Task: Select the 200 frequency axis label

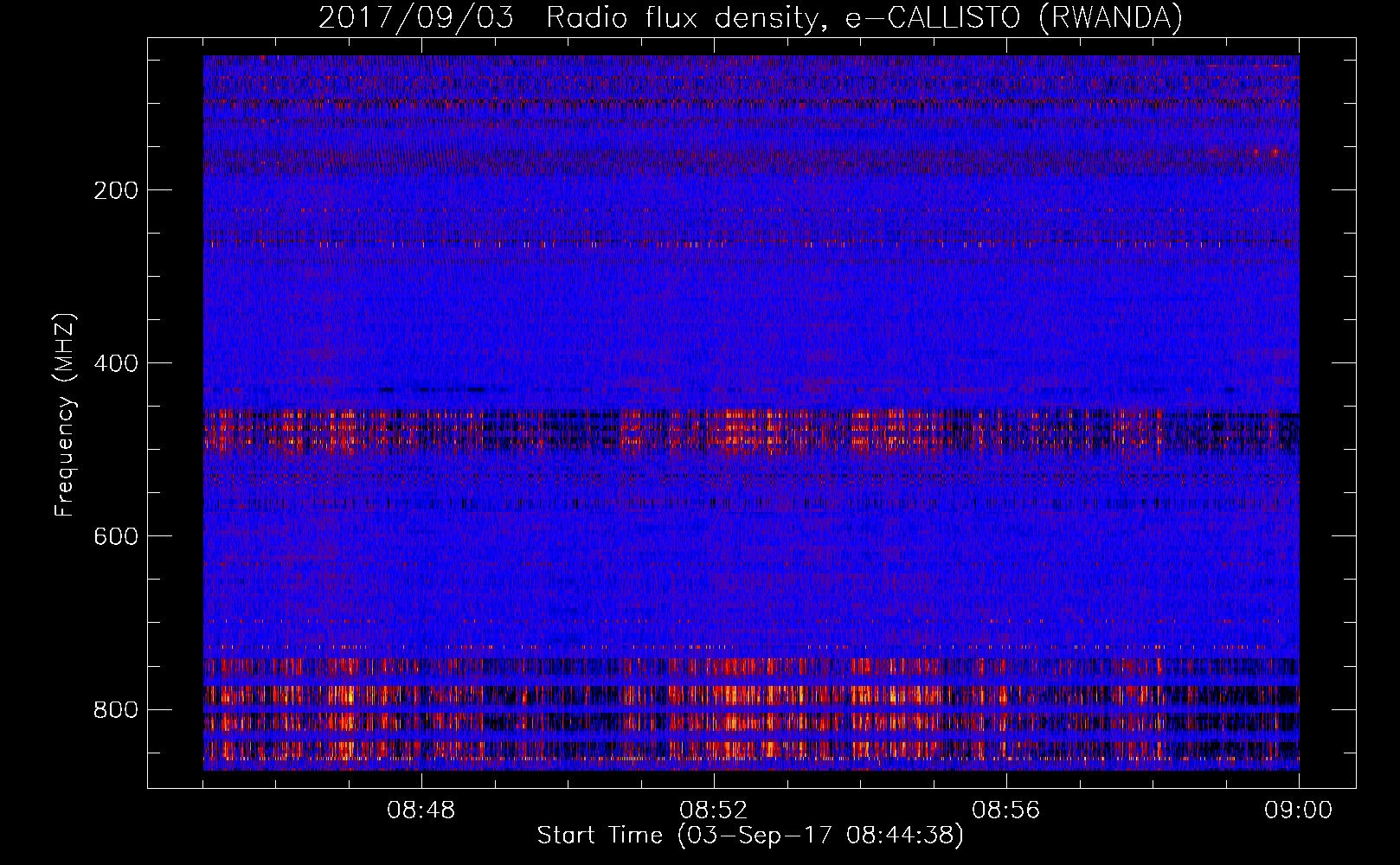Action: [x=116, y=190]
